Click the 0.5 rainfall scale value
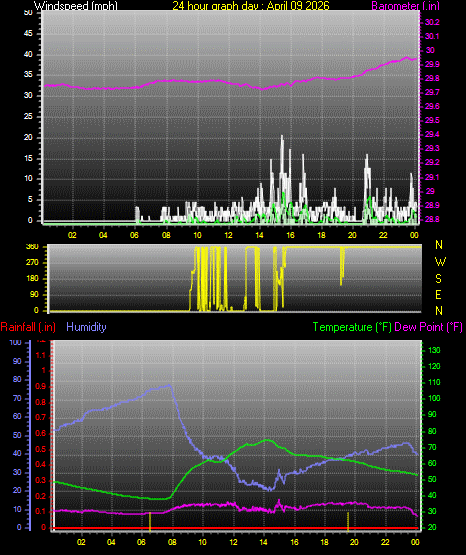 tap(41, 450)
